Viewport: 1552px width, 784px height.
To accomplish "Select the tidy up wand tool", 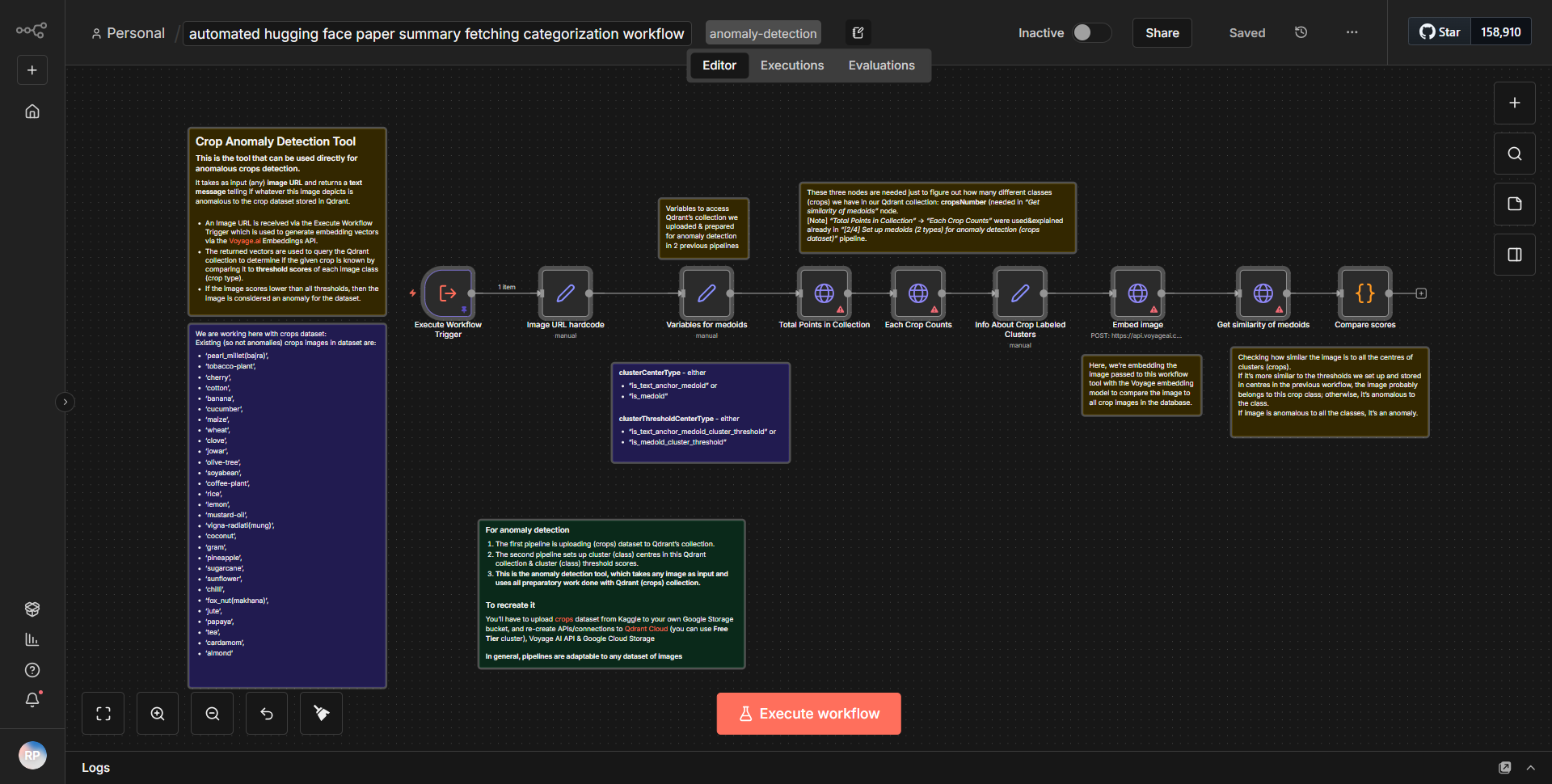I will tap(320, 713).
